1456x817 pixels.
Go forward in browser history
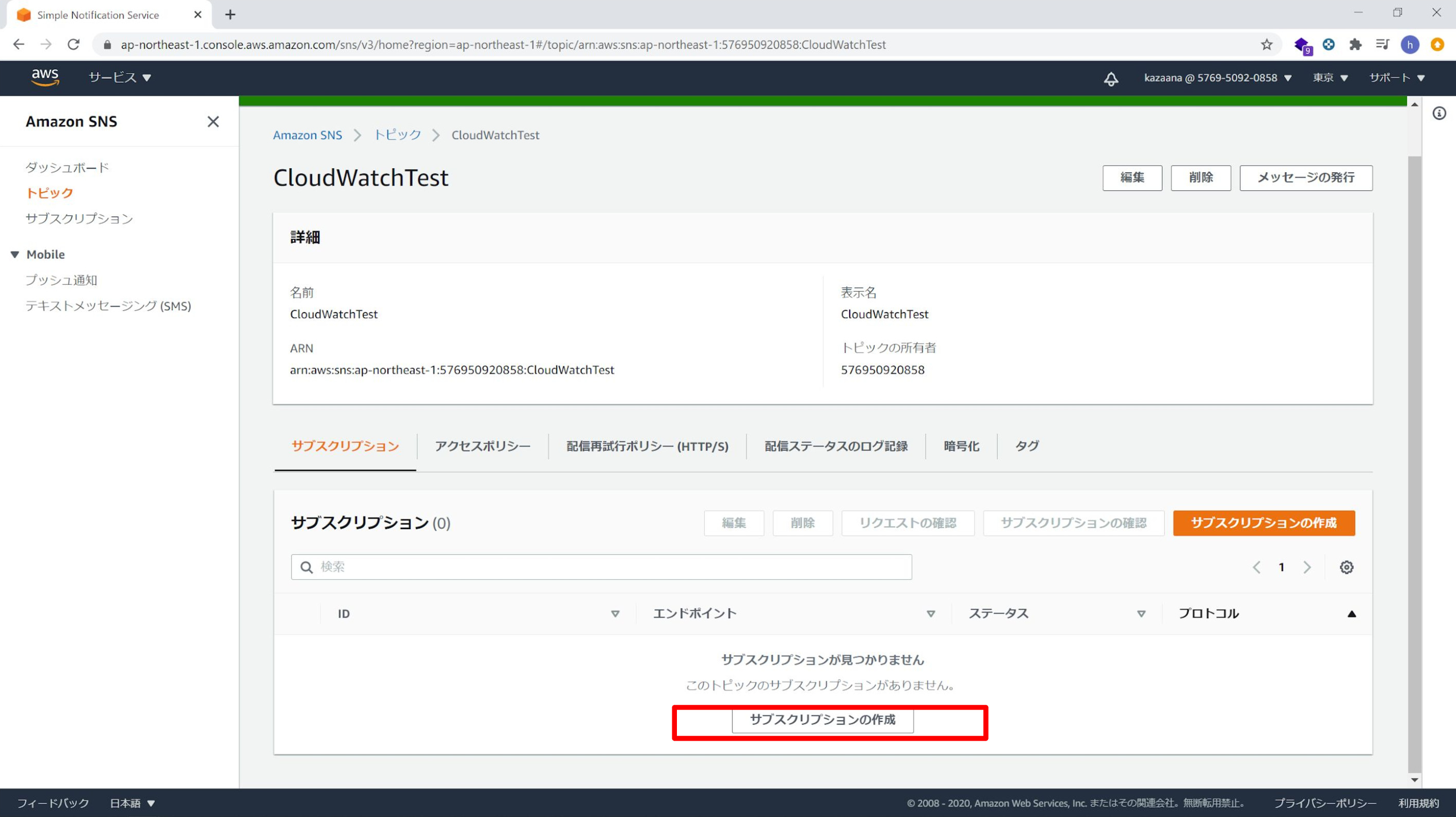(46, 45)
